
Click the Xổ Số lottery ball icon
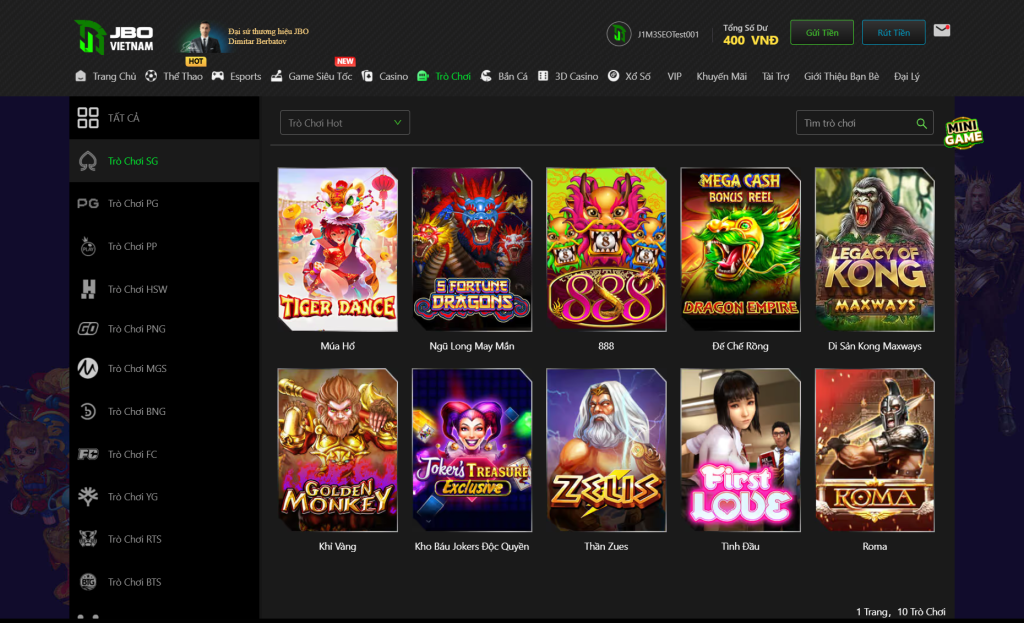[x=613, y=76]
